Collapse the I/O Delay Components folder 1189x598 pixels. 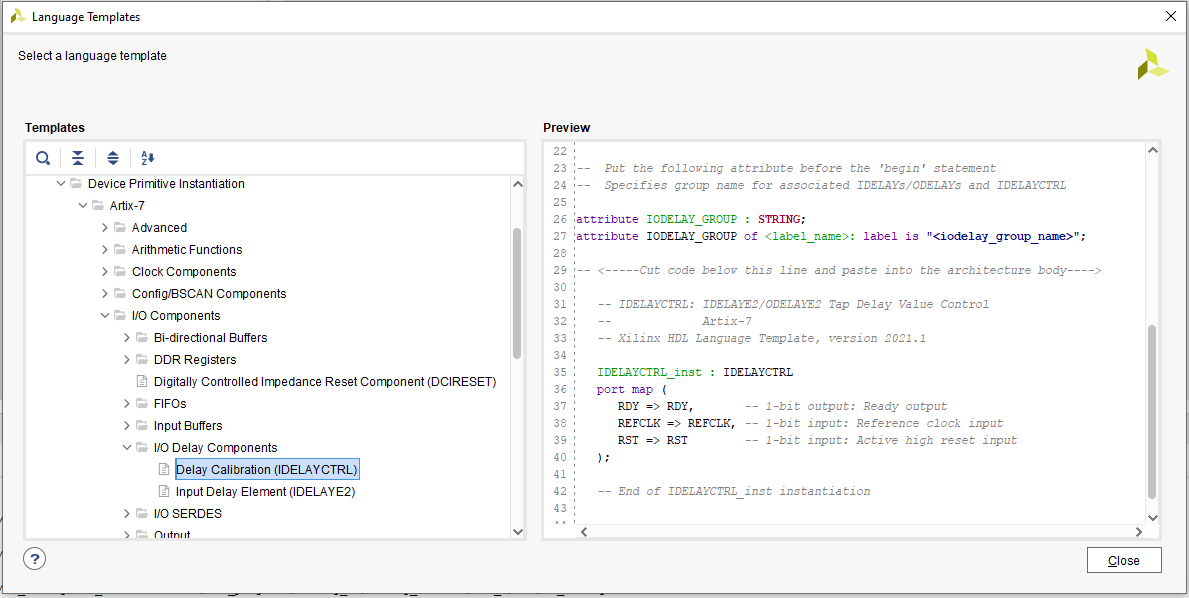(127, 447)
